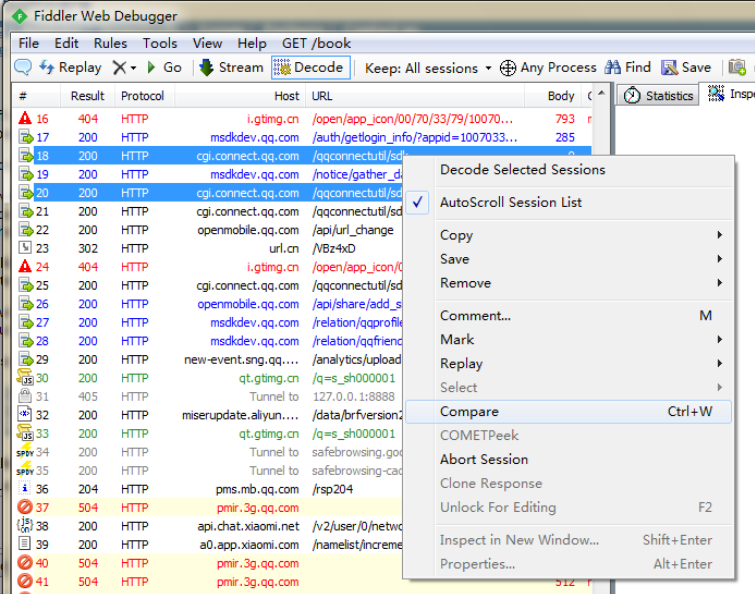
Task: Open the Rules menu
Action: point(110,43)
